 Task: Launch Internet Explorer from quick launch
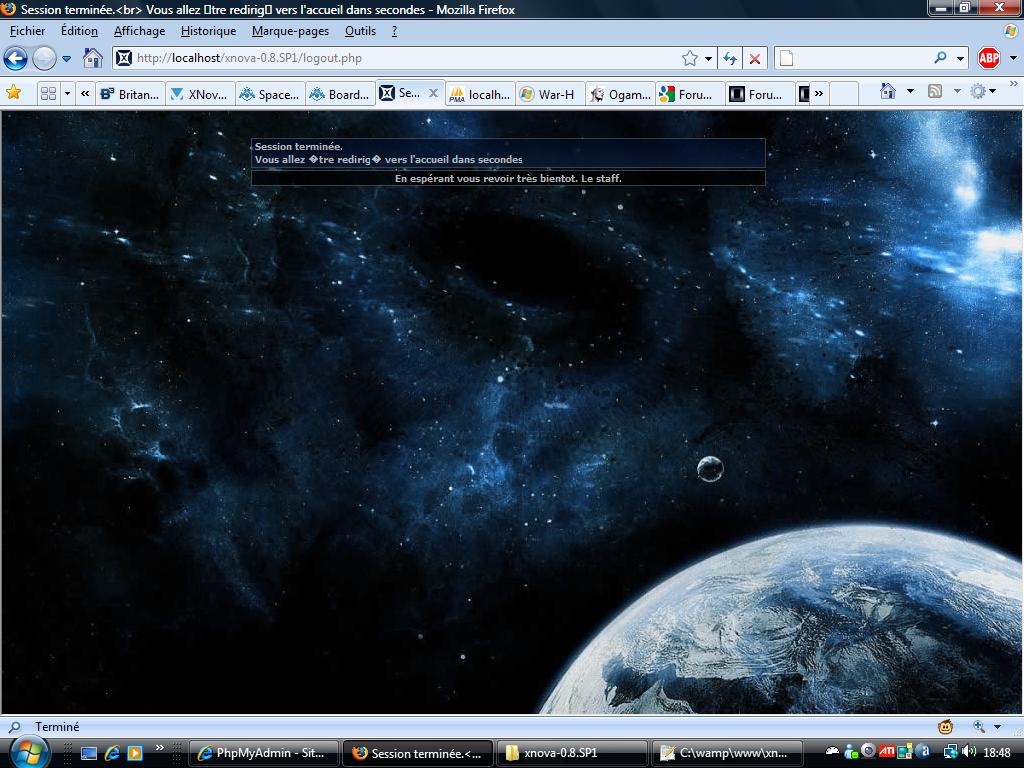coord(112,753)
